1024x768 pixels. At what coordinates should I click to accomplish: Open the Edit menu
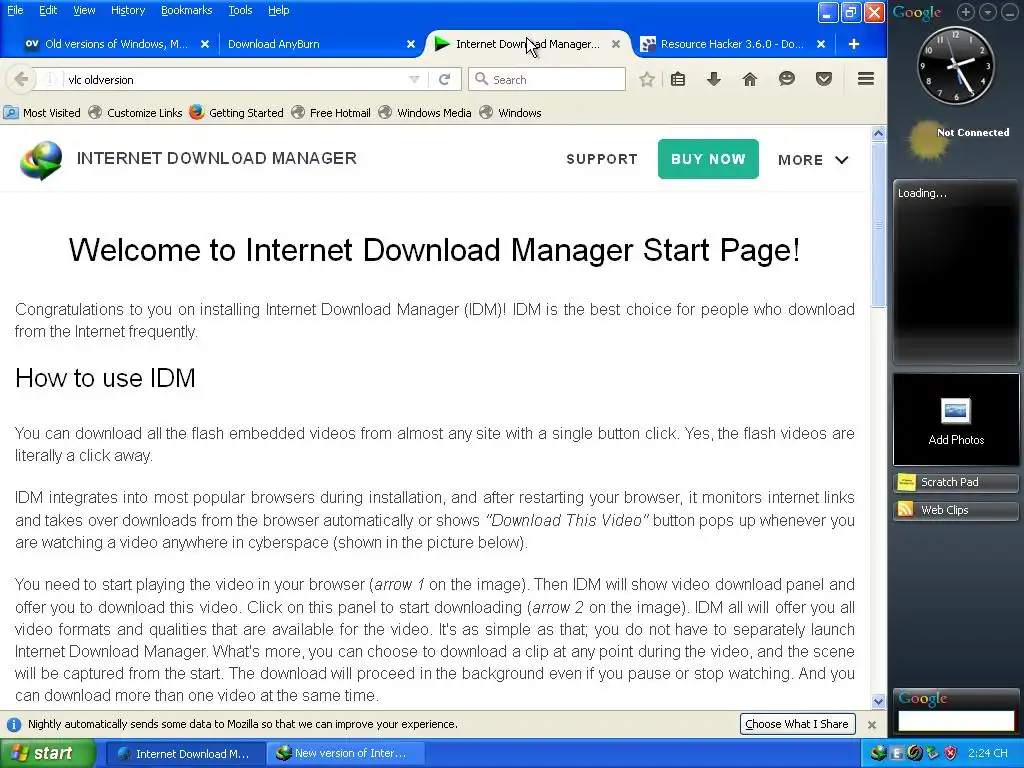pos(48,10)
